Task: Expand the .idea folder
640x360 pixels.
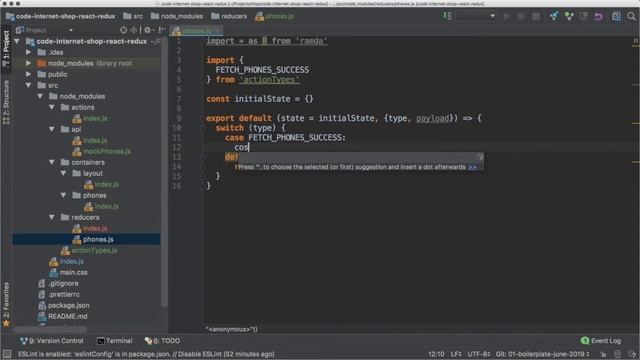Action: 29,52
